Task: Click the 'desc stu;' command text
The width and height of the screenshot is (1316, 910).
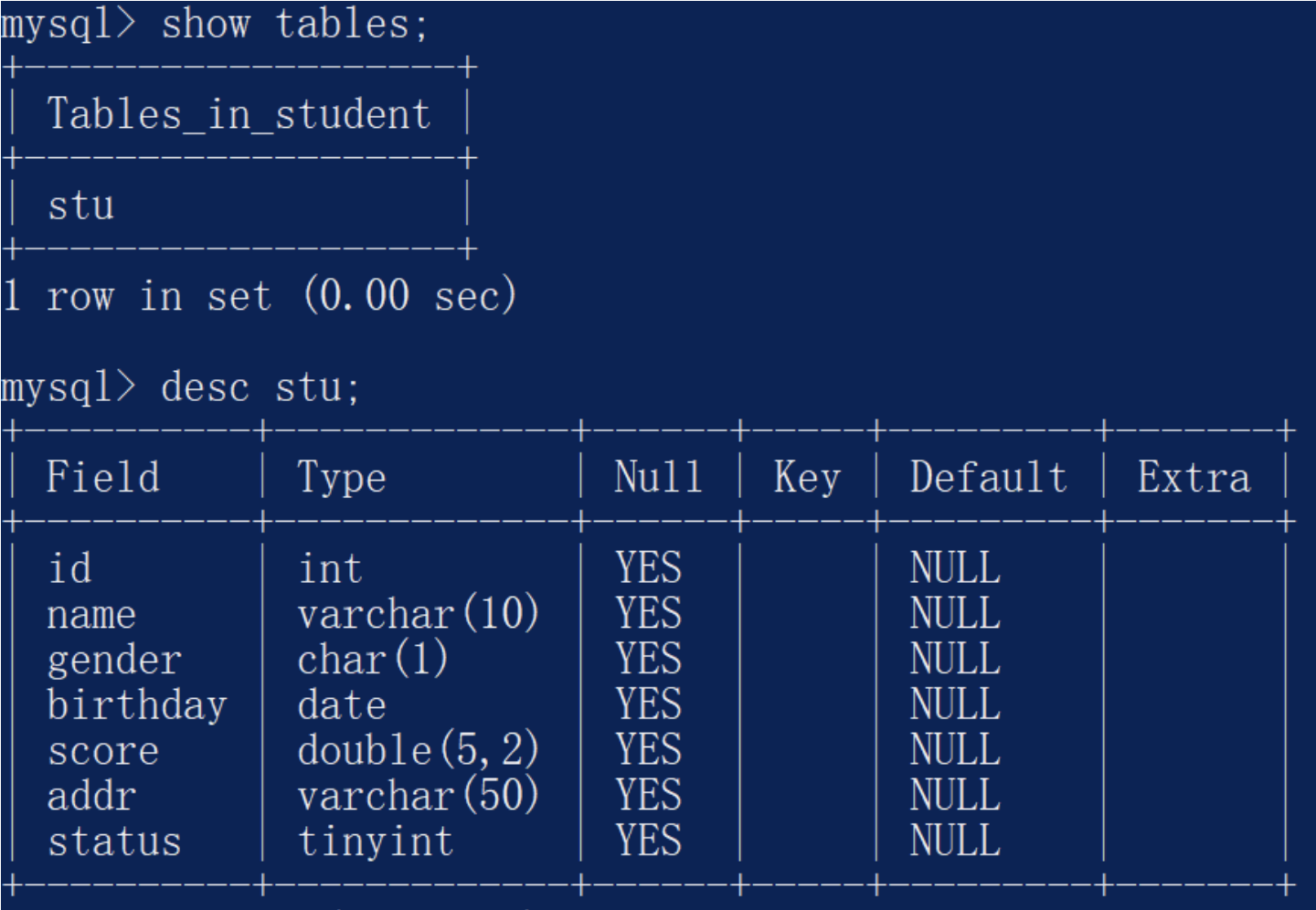Action: point(260,387)
